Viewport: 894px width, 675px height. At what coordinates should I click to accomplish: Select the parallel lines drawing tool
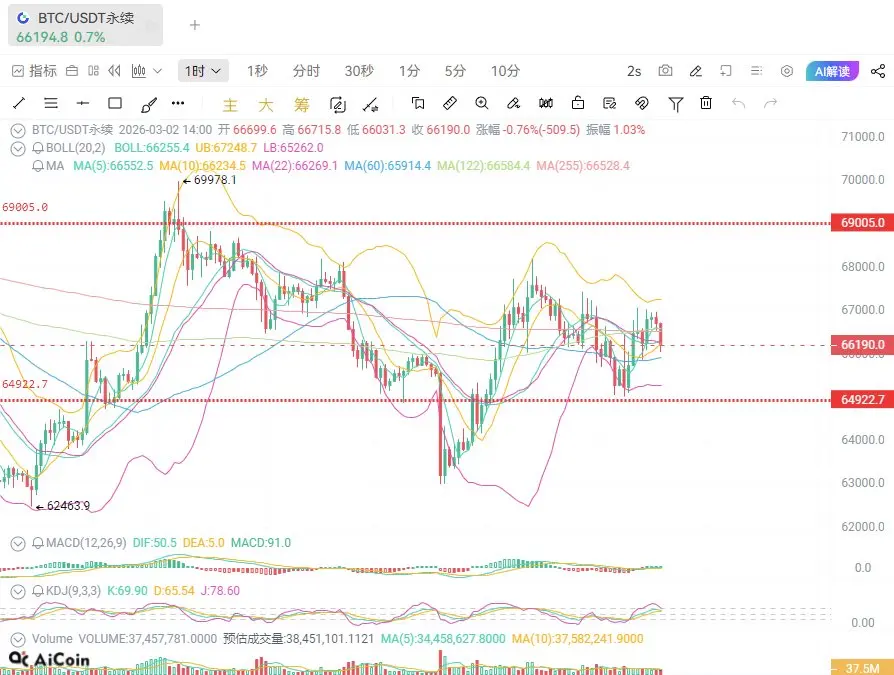pyautogui.click(x=51, y=103)
